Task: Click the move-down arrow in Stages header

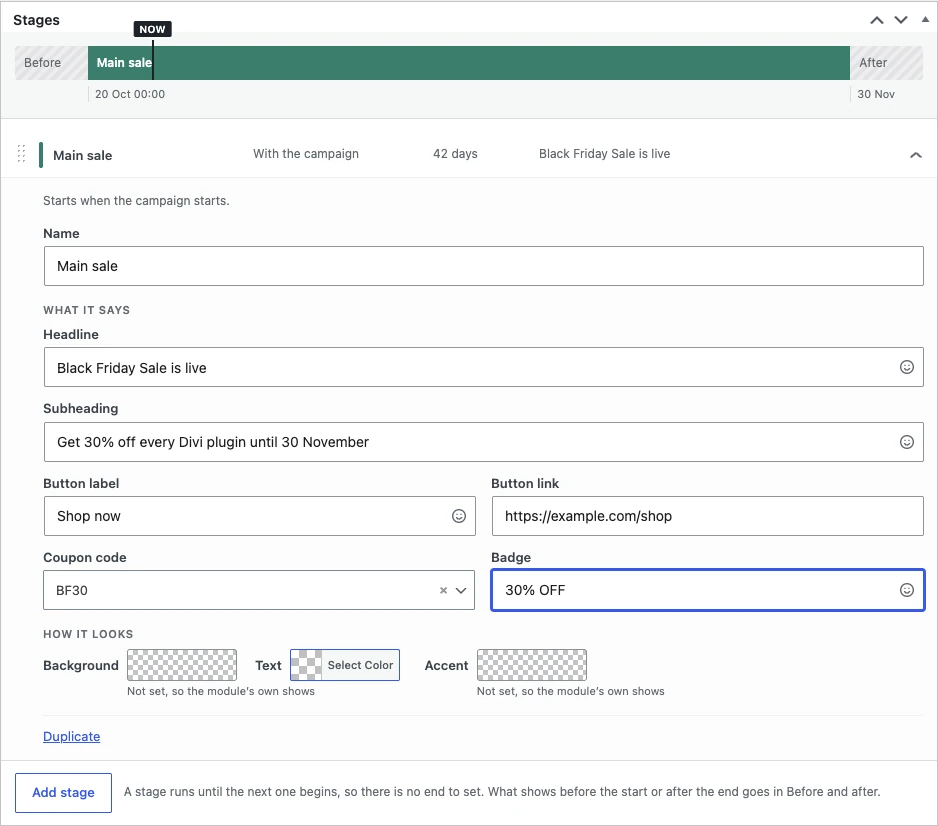Action: pos(901,20)
